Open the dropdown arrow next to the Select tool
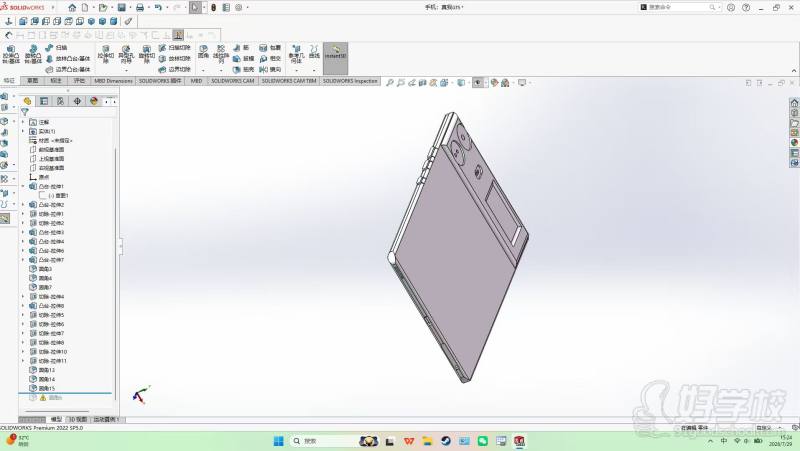Viewport: 800px width, 451px height. pyautogui.click(x=204, y=8)
